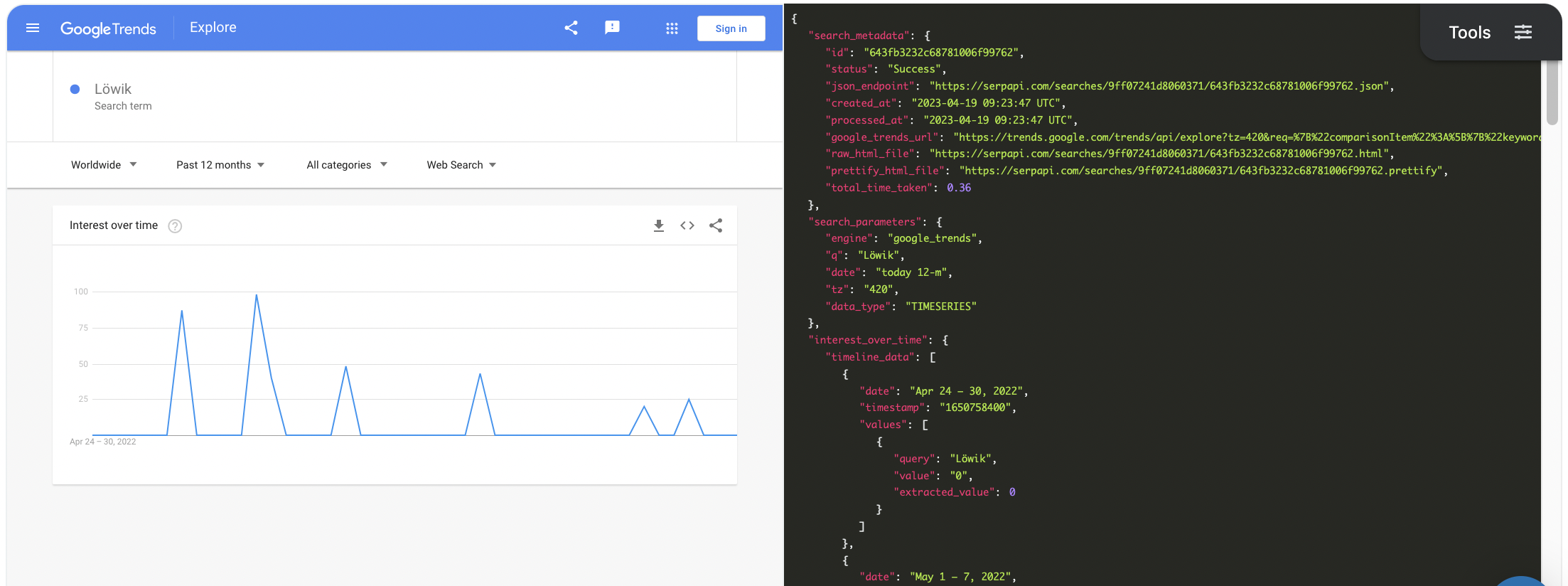
Task: Open the Tools panel button
Action: point(1491,32)
